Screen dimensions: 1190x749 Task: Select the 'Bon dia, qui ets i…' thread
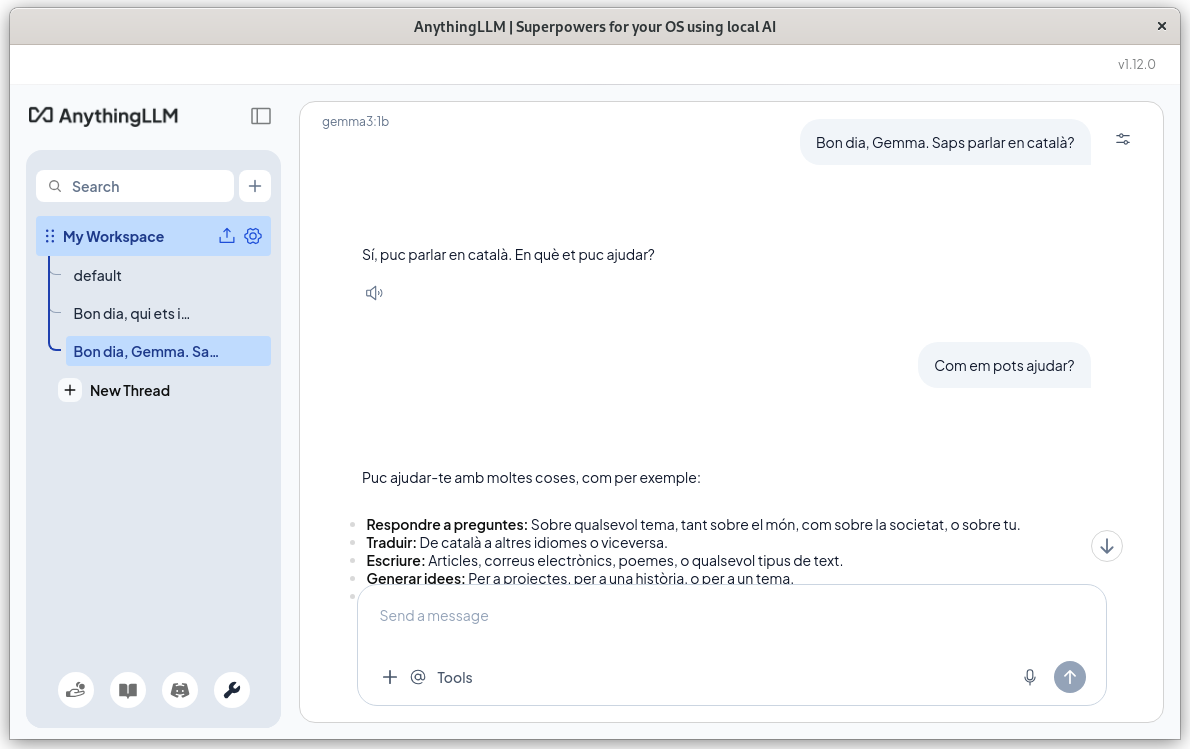tap(131, 313)
